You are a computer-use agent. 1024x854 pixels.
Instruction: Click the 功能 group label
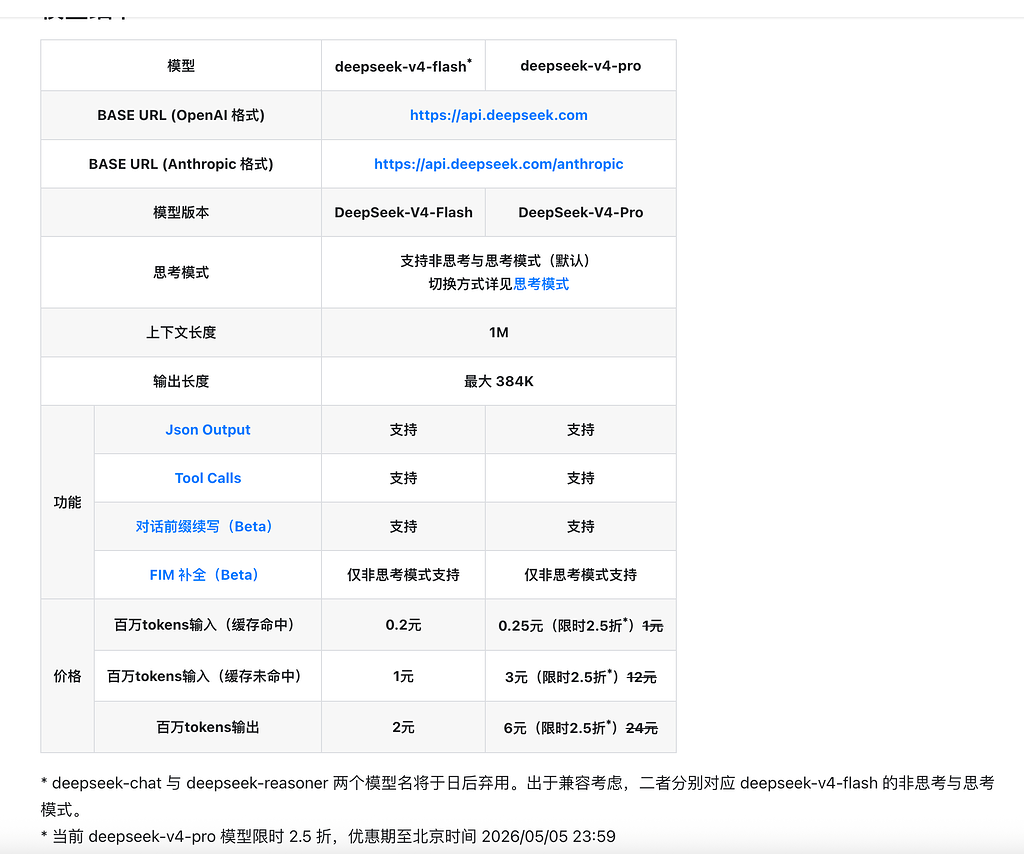pyautogui.click(x=67, y=502)
